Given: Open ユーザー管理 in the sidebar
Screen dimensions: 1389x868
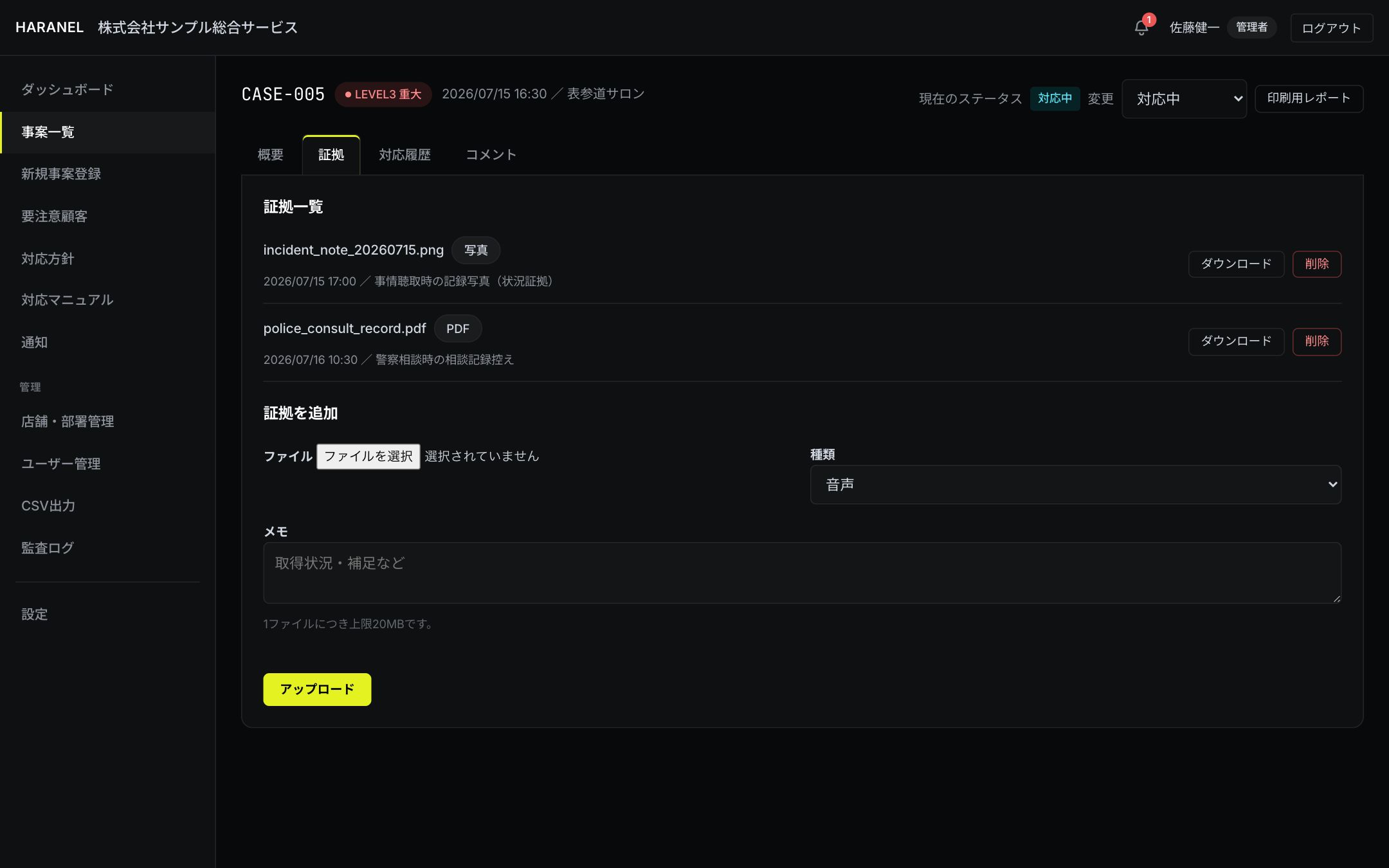Looking at the screenshot, I should point(107,464).
